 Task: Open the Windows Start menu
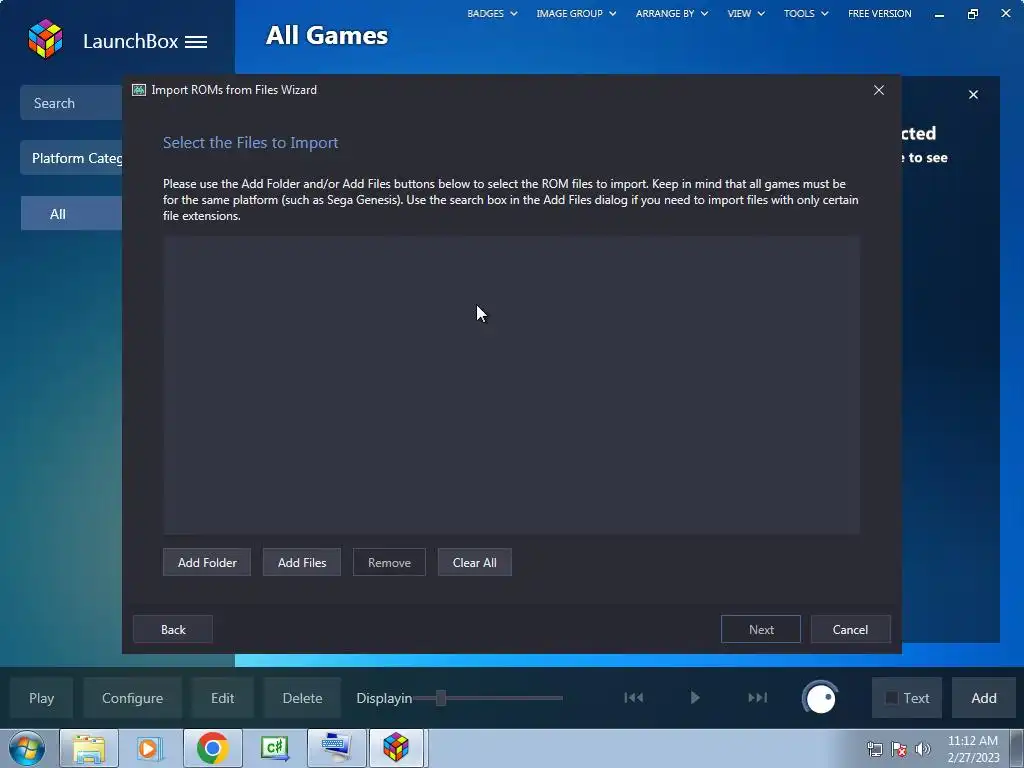[x=27, y=748]
